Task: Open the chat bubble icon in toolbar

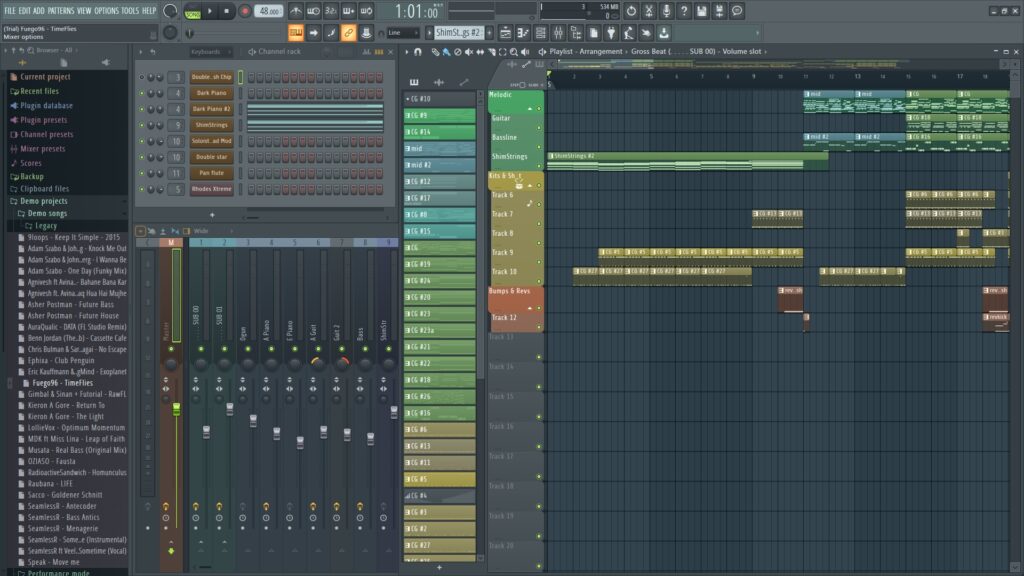Action: tap(737, 11)
